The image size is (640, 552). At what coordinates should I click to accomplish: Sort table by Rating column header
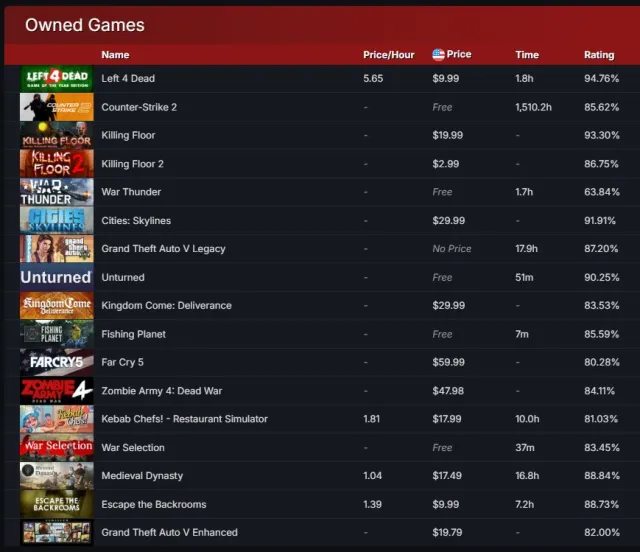(x=599, y=55)
